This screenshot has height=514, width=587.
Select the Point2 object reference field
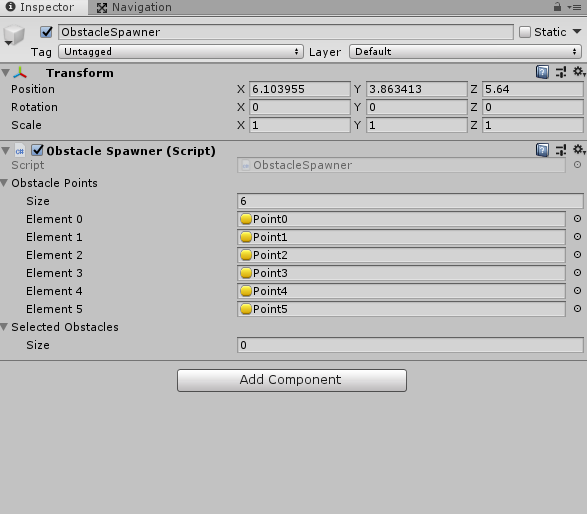pyautogui.click(x=401, y=255)
